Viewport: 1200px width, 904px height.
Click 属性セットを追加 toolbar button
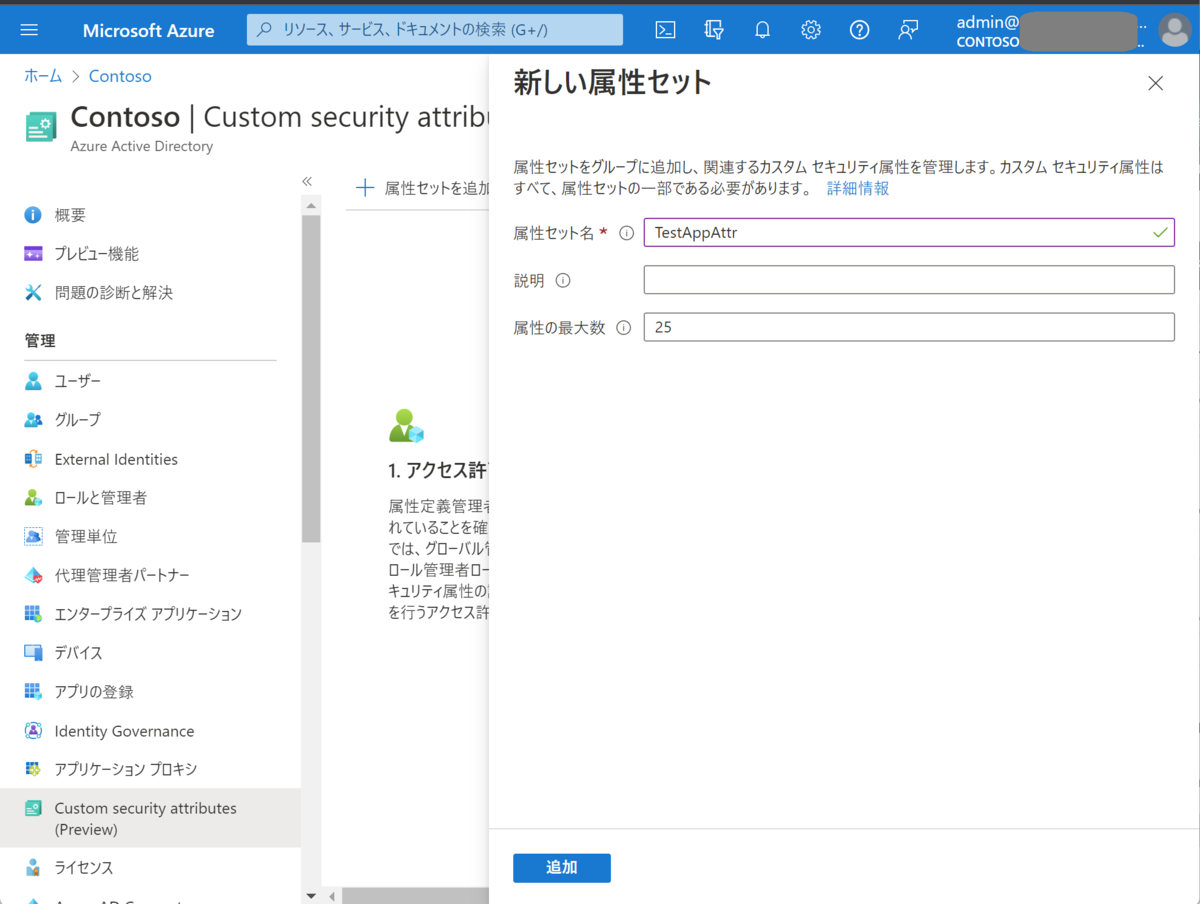click(x=423, y=188)
